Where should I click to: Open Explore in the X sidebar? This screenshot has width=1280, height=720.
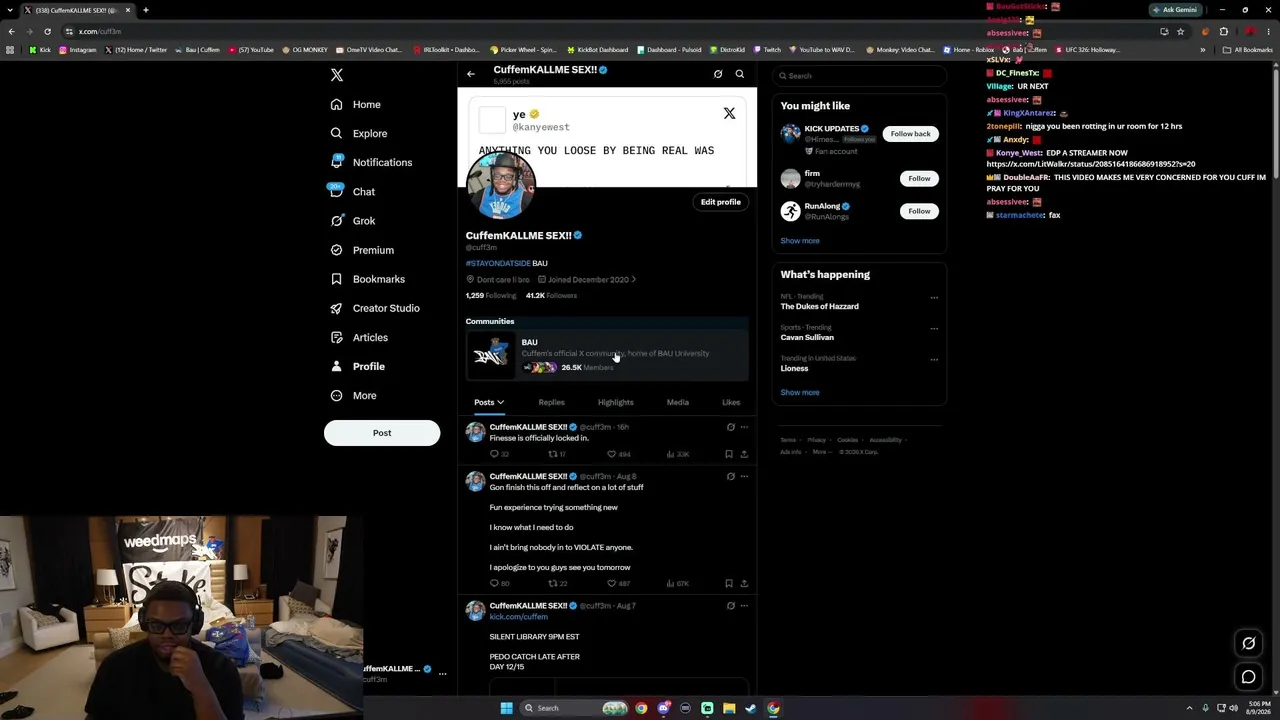tap(359, 133)
